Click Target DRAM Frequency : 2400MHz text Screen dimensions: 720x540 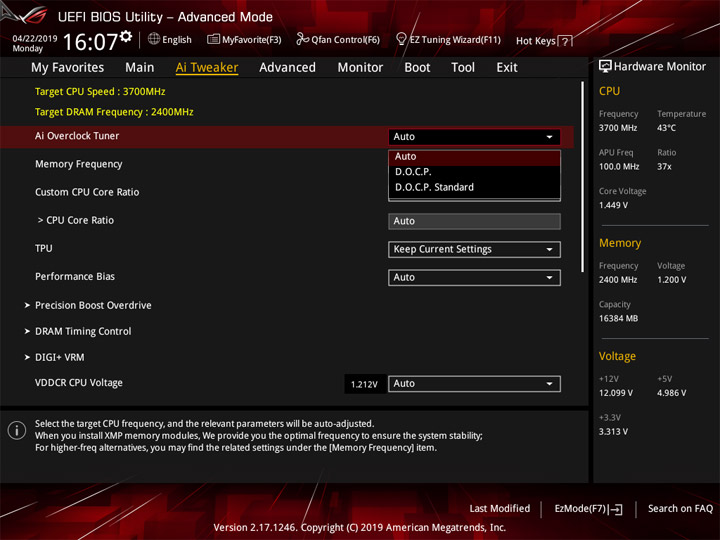pyautogui.click(x=114, y=112)
